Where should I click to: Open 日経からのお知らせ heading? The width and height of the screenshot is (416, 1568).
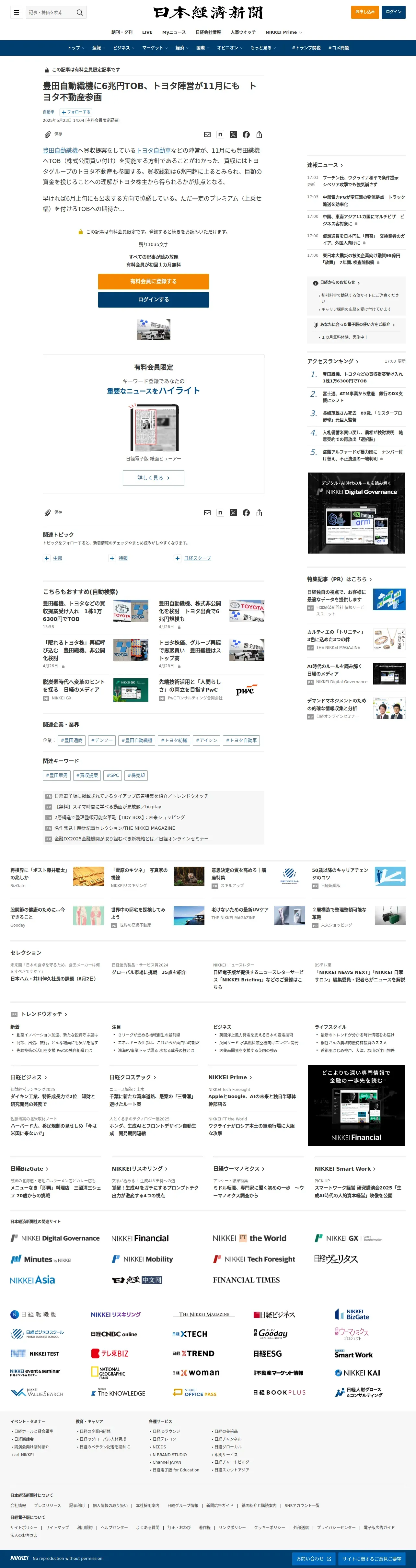339,282
